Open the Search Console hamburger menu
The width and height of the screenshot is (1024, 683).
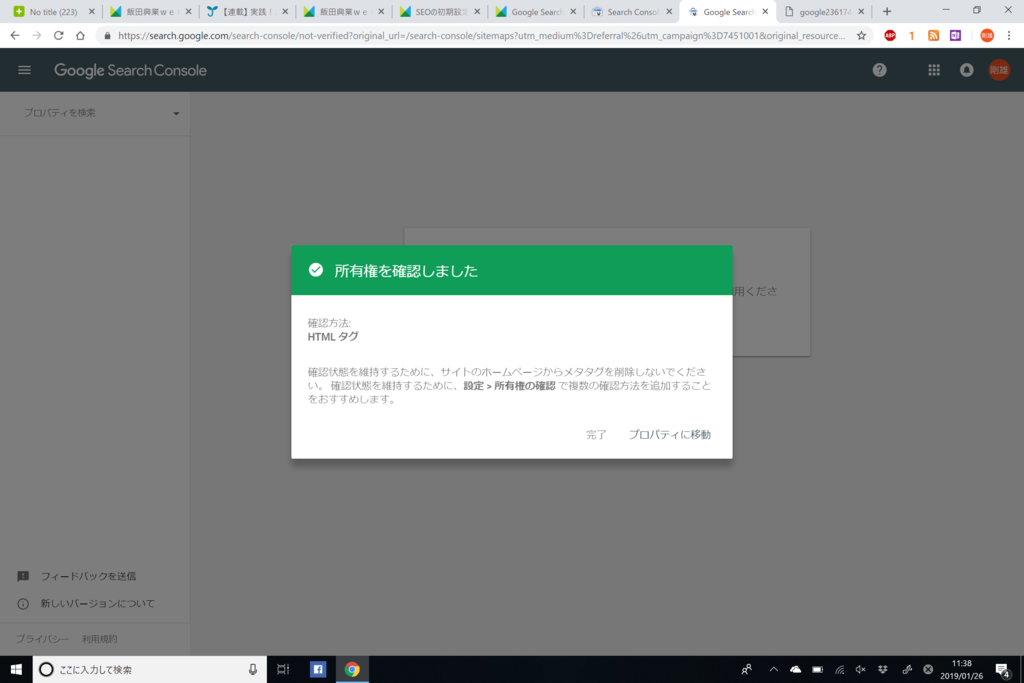[x=24, y=70]
